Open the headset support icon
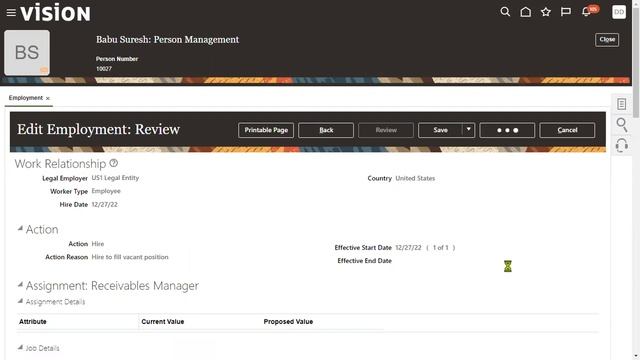Viewport: 640px width, 360px height. point(621,145)
